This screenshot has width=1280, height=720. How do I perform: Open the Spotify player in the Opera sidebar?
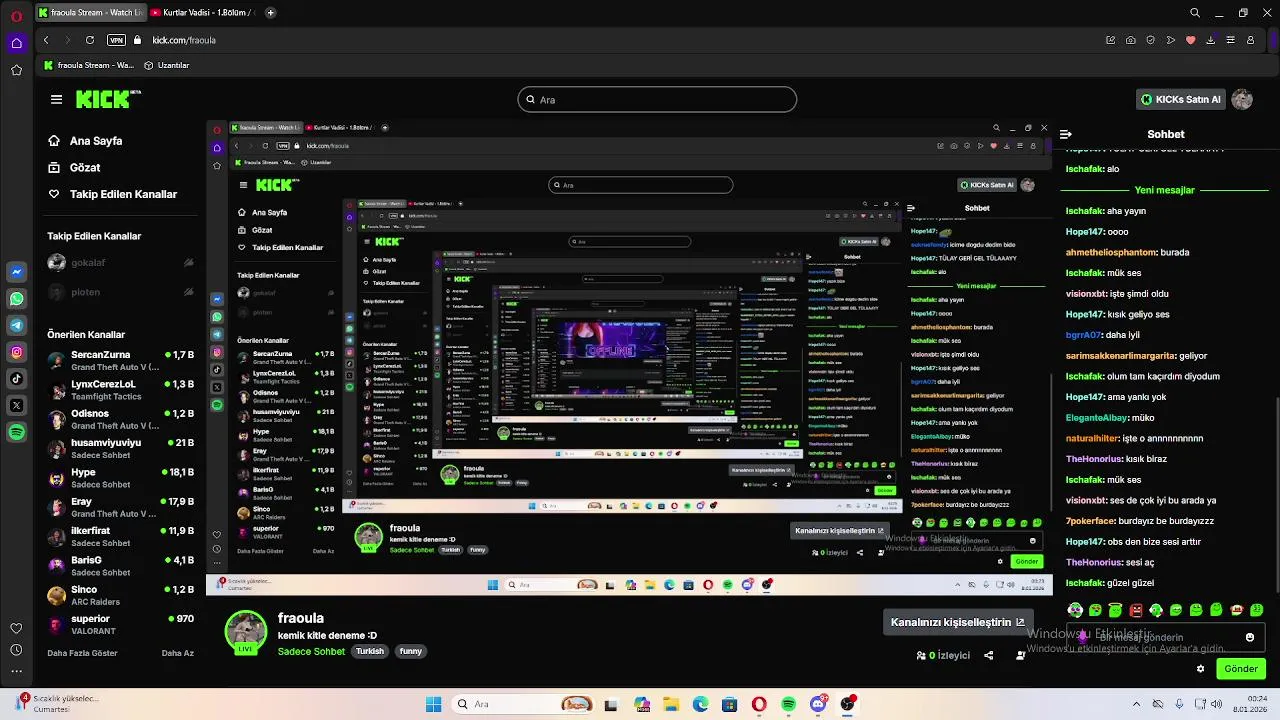(x=17, y=432)
